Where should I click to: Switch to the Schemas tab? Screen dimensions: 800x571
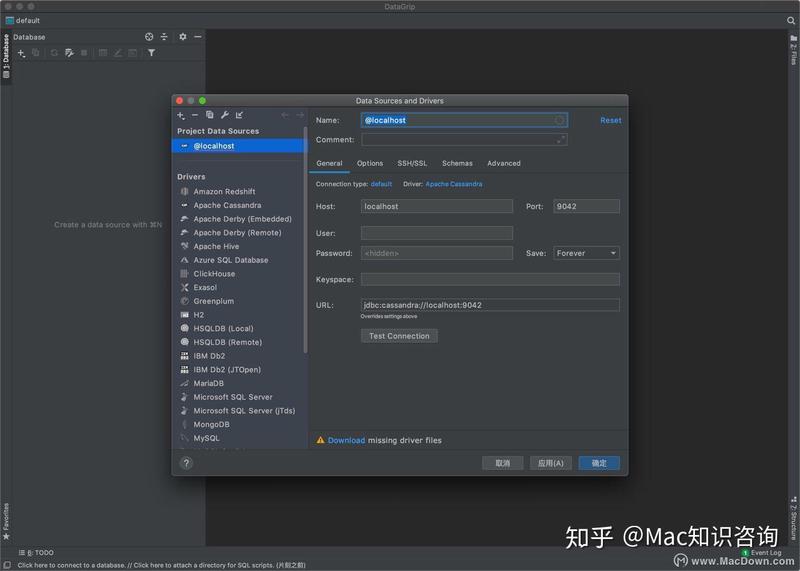[x=457, y=163]
